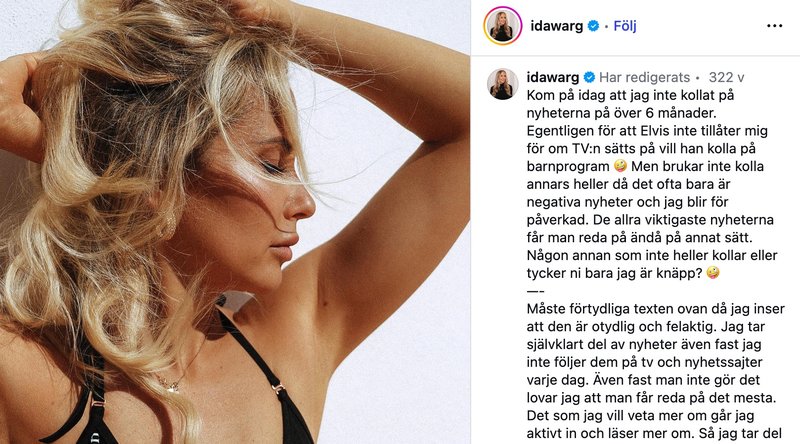The height and width of the screenshot is (444, 800).
Task: Click the small idawarg avatar beside caption
Action: pos(503,84)
